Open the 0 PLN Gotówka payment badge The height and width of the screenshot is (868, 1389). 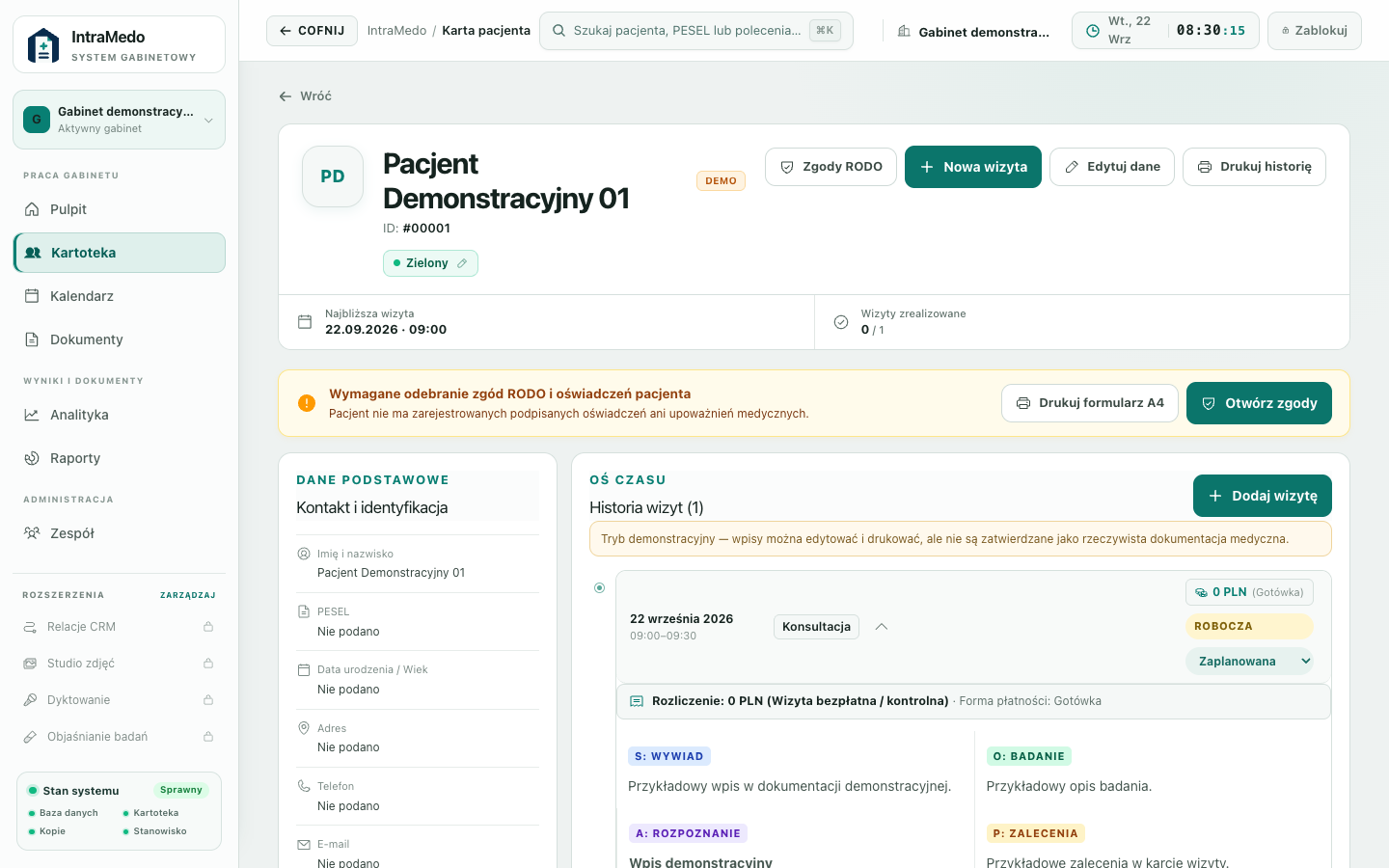[1249, 592]
